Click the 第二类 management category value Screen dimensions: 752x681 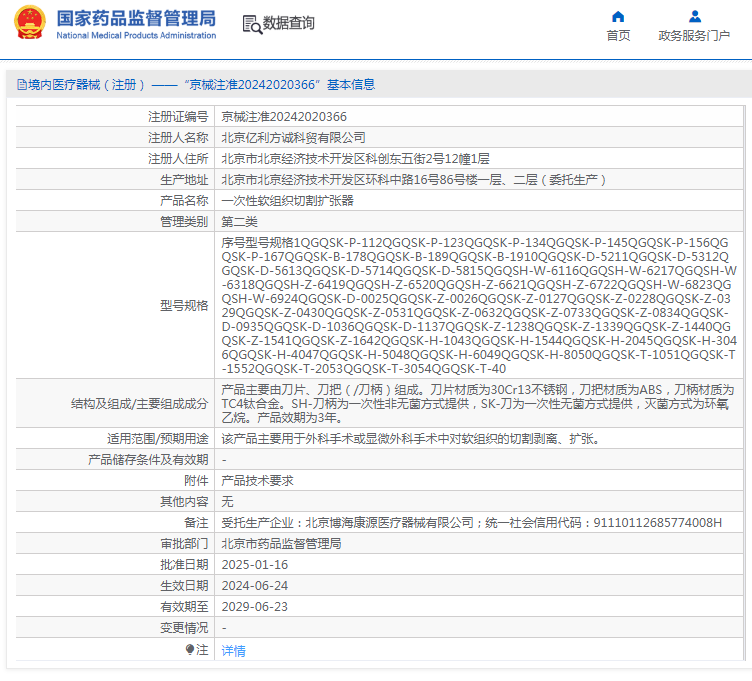(x=239, y=222)
